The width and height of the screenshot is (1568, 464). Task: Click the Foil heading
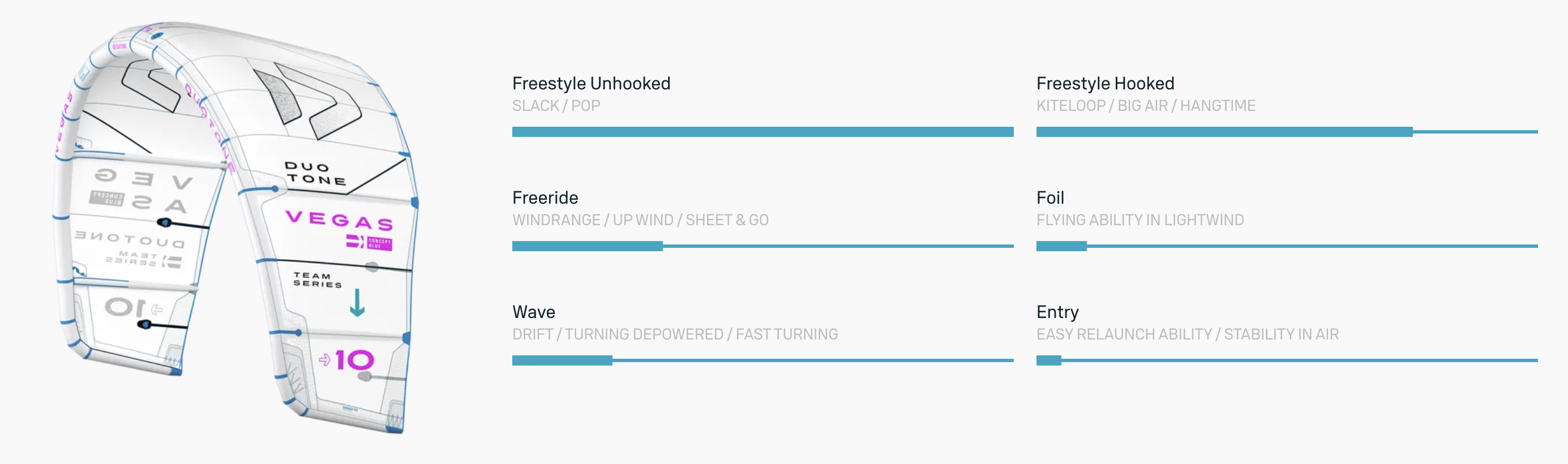pyautogui.click(x=1050, y=197)
